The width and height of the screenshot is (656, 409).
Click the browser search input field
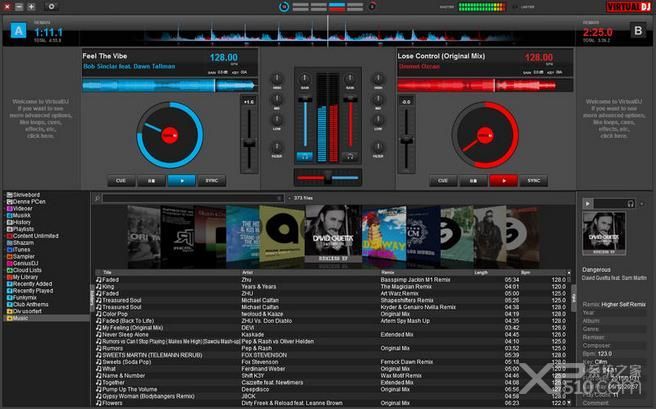click(192, 198)
